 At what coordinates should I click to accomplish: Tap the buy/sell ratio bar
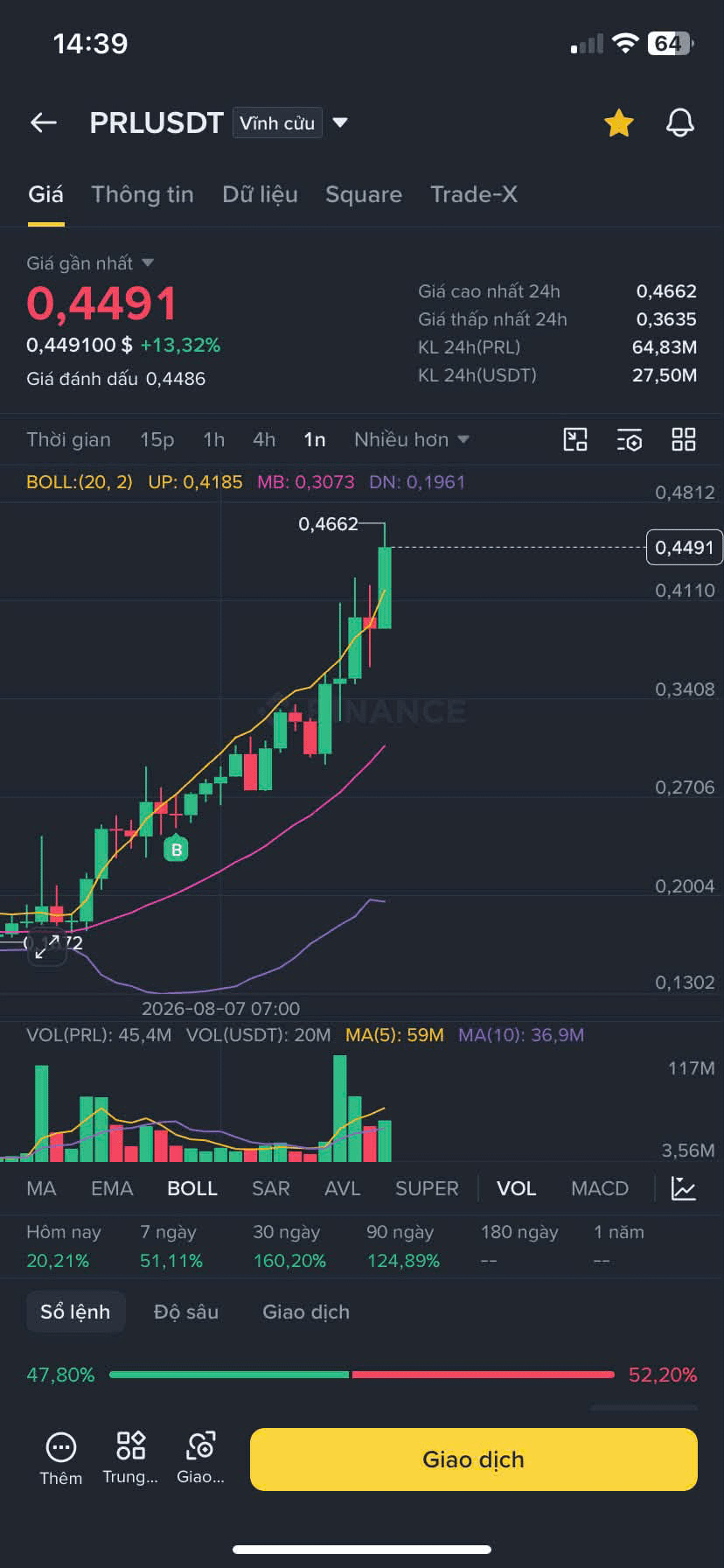tap(361, 1375)
